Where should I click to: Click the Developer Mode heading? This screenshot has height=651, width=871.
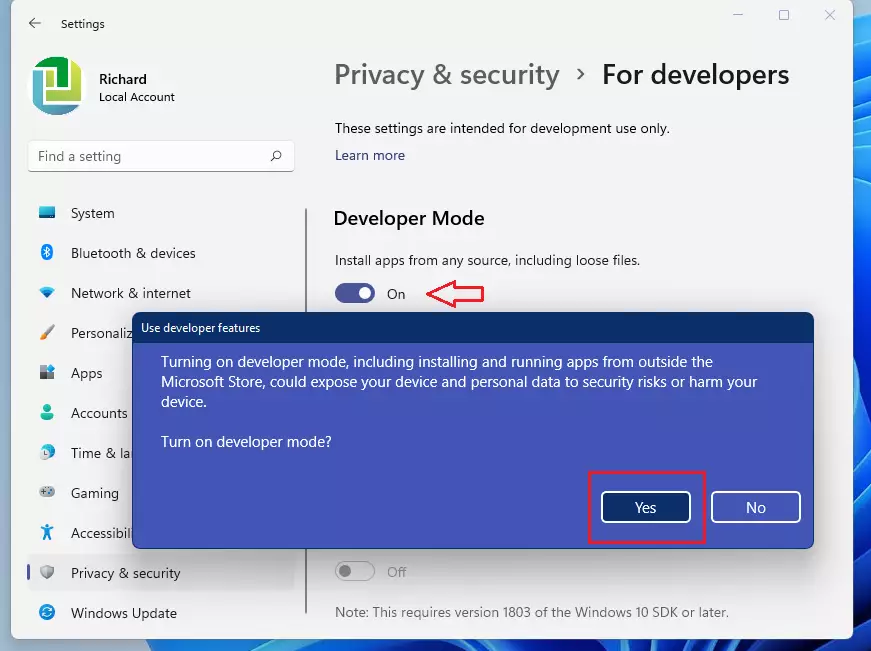point(409,218)
